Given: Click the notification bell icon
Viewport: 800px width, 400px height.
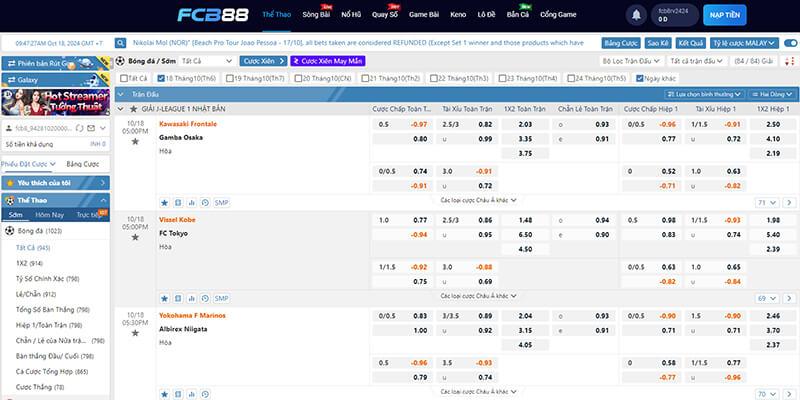Looking at the screenshot, I should tap(636, 15).
